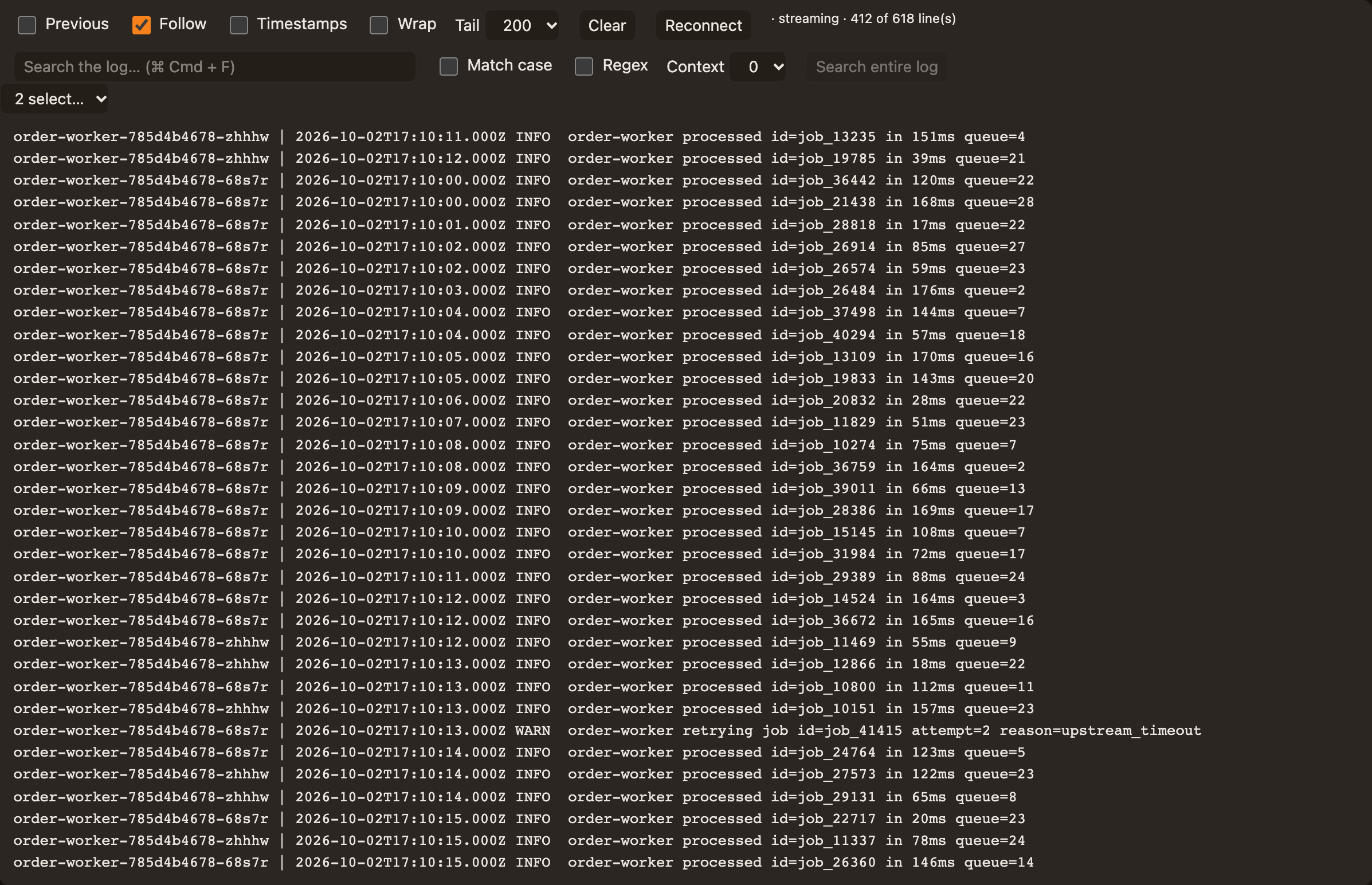Click log line with id=job_13109
The height and width of the screenshot is (885, 1372).
(523, 357)
